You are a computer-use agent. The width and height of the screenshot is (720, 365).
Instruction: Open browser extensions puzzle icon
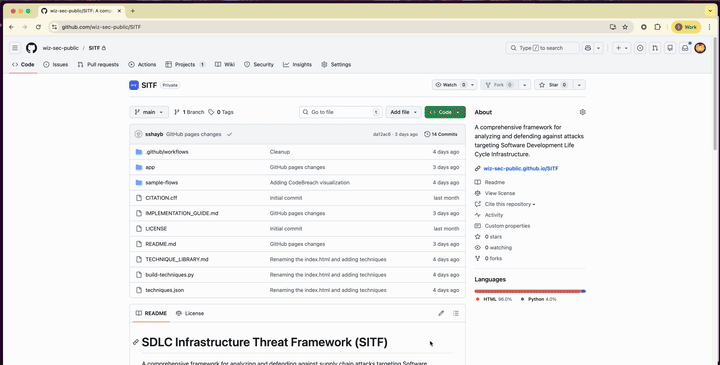657,27
